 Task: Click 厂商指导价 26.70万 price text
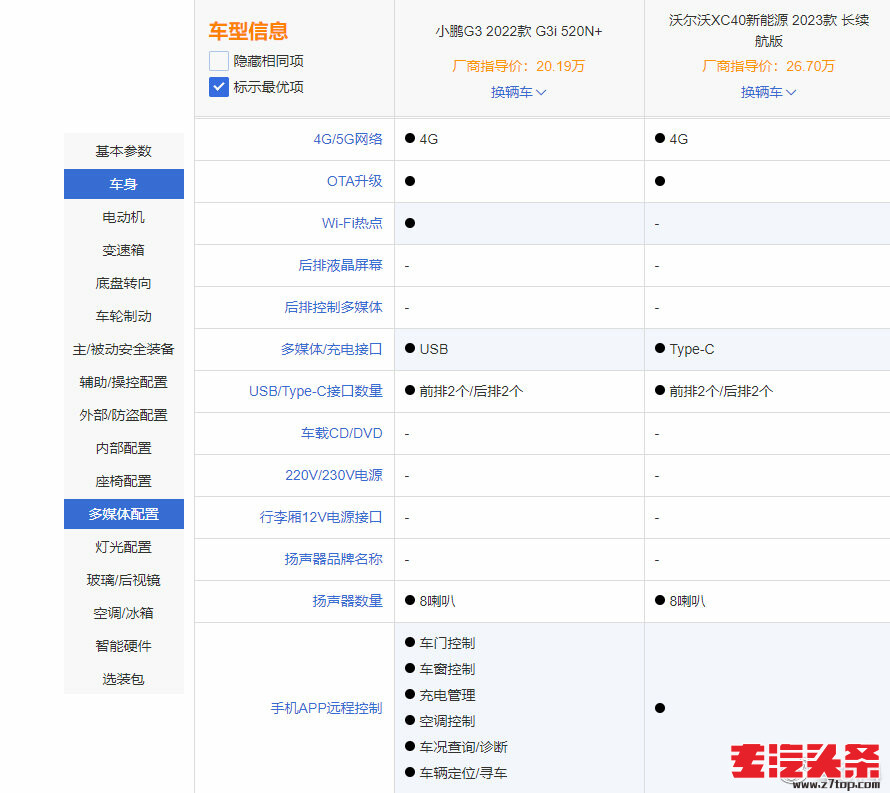tap(769, 66)
